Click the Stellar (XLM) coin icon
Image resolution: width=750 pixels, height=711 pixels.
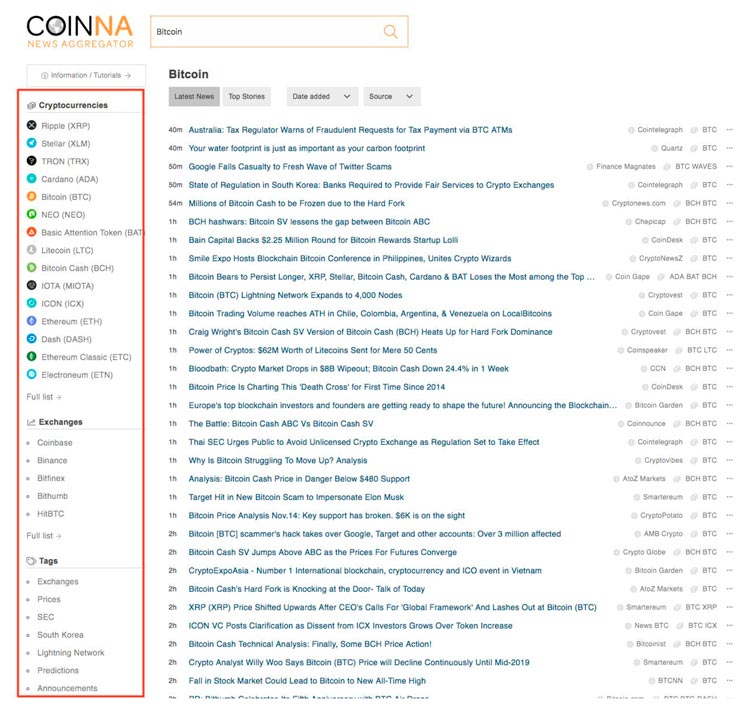32,143
